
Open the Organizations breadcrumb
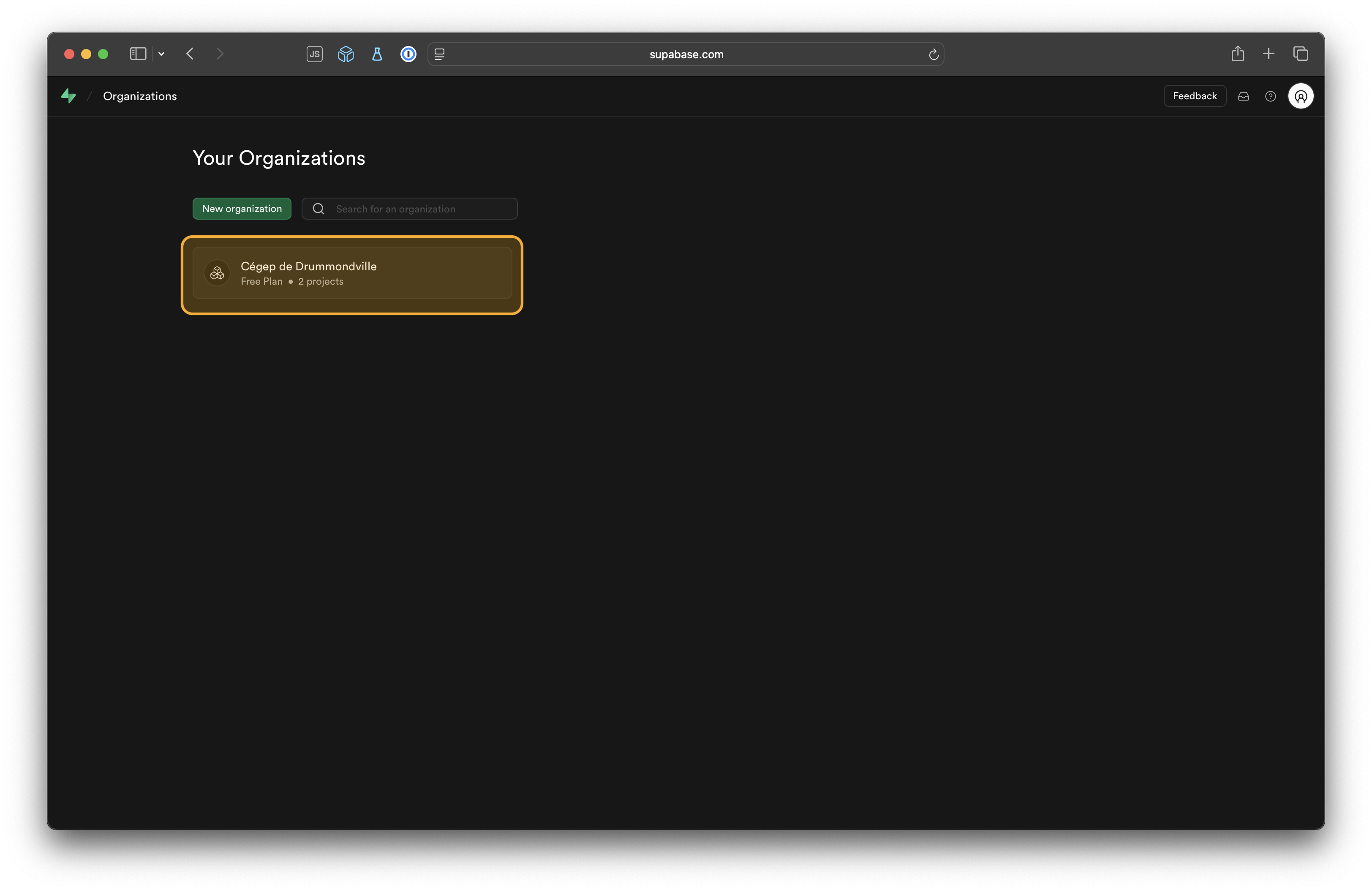(139, 96)
